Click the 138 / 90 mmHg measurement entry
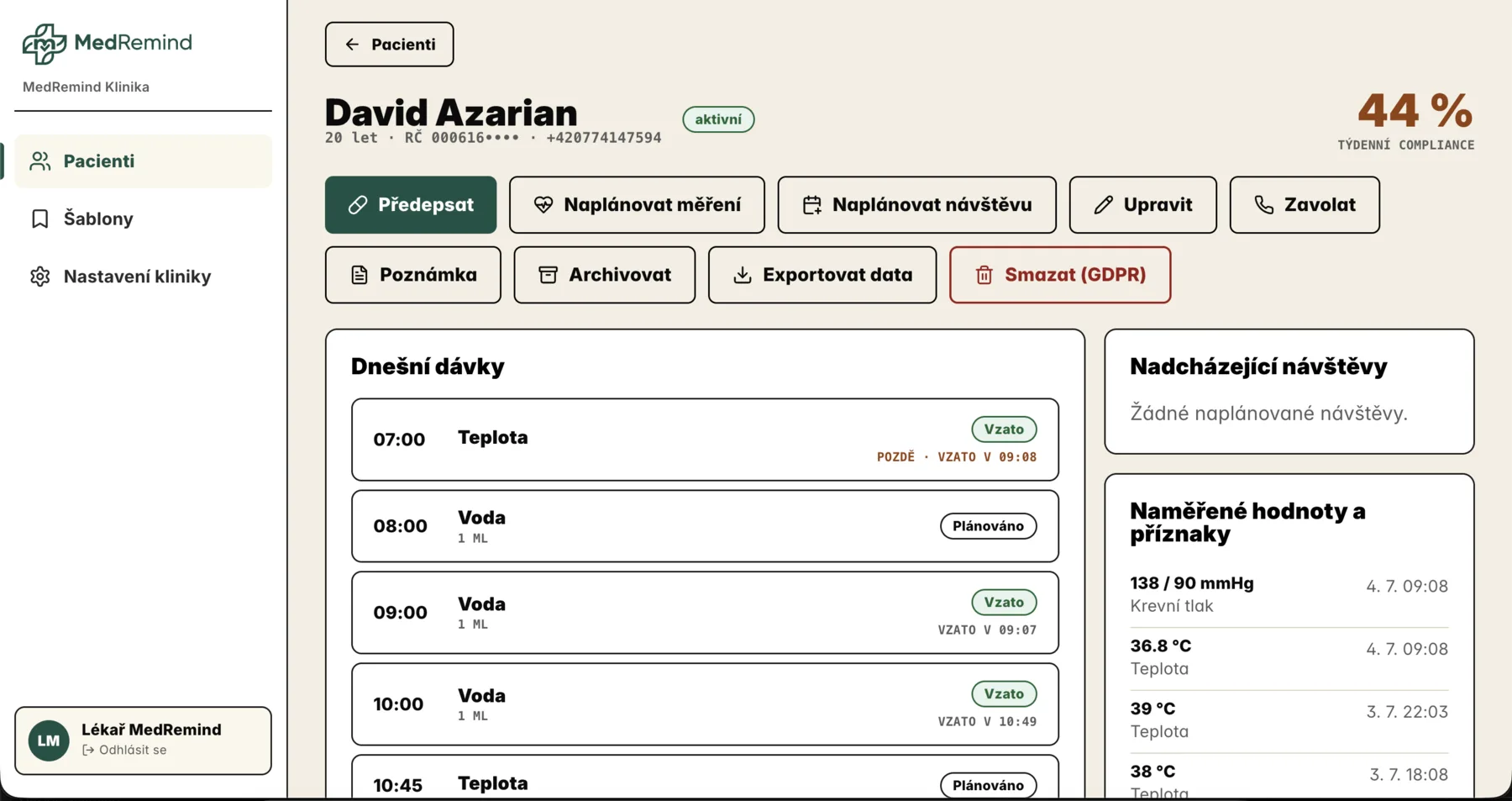Screen dimensions: 1512x801 (1289, 594)
